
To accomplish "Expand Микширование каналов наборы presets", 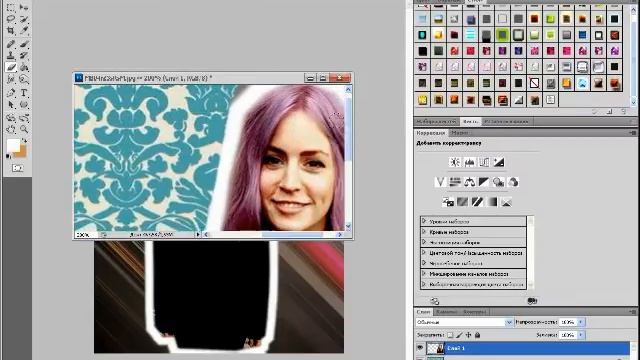I will click(x=424, y=274).
